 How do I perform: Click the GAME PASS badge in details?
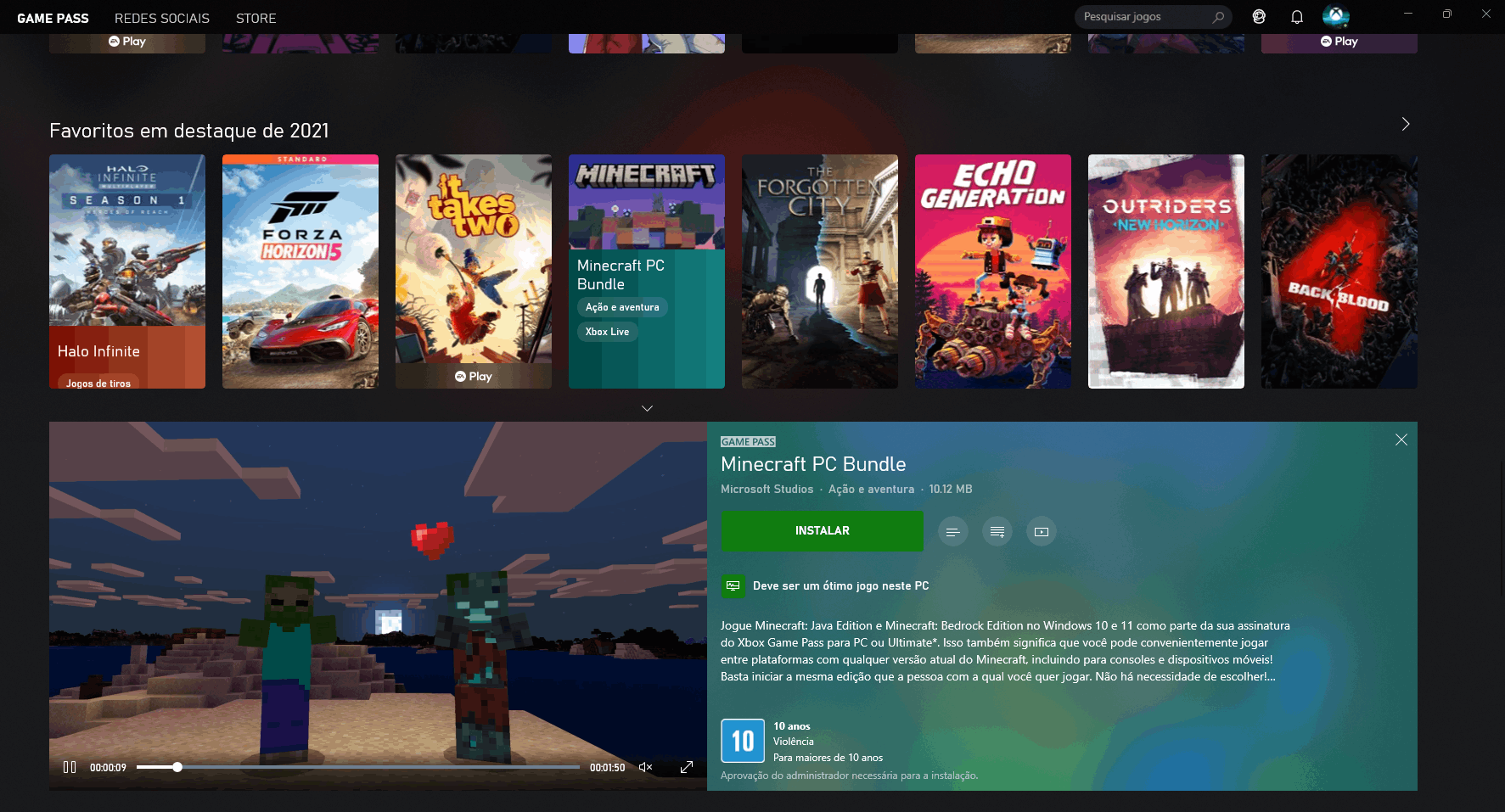pyautogui.click(x=748, y=441)
